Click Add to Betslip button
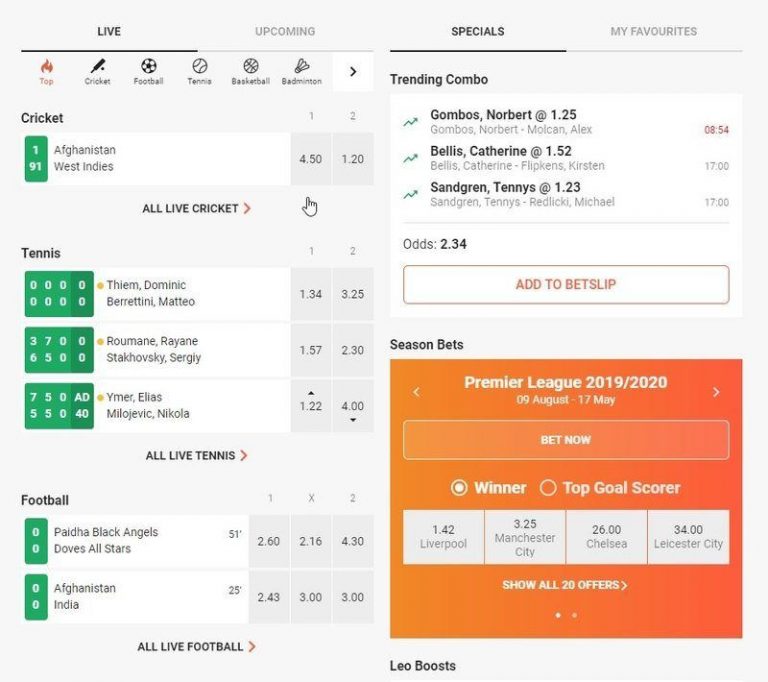Screen dimensions: 768x682 tap(566, 284)
